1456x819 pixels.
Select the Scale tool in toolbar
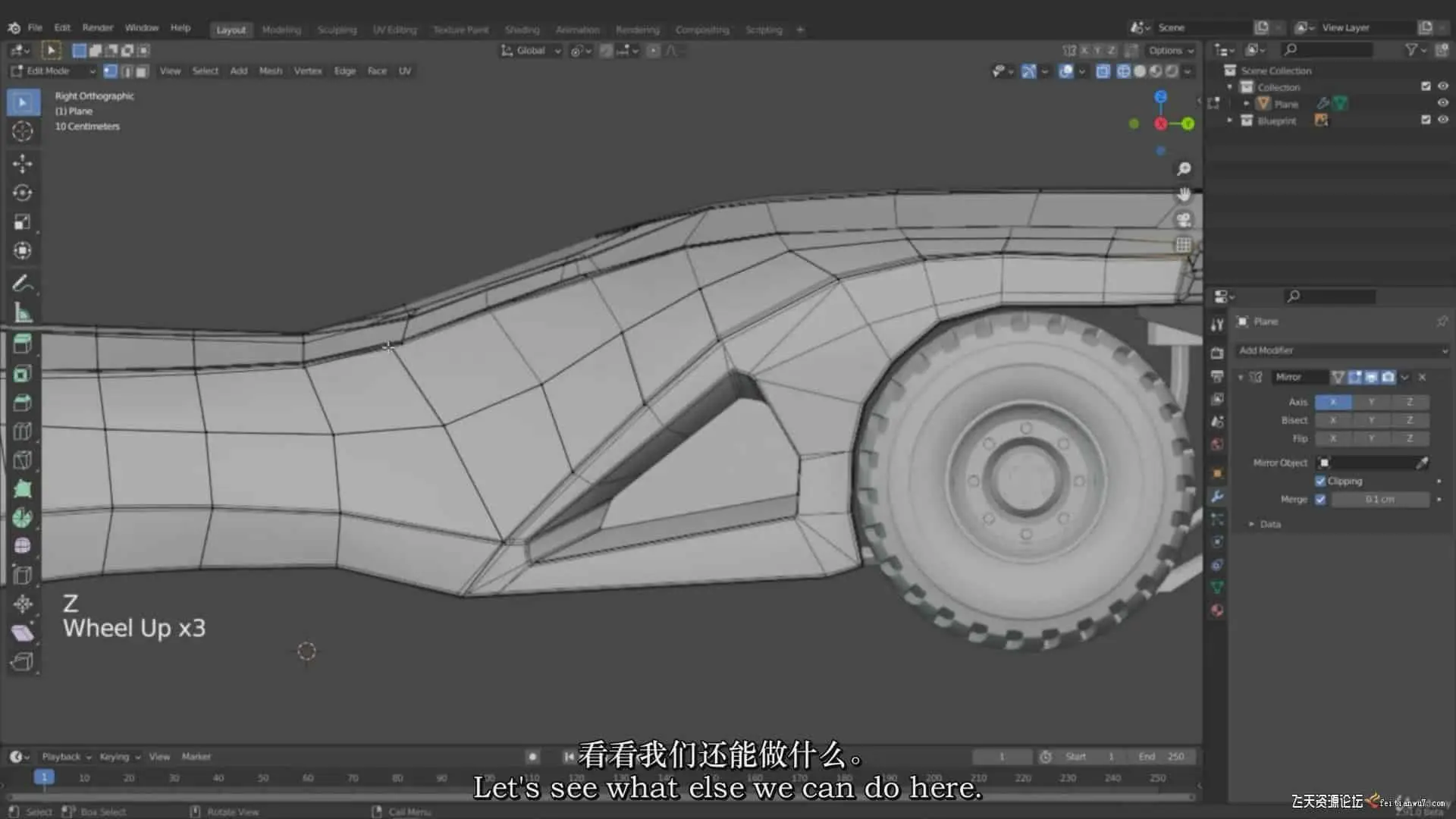point(22,221)
